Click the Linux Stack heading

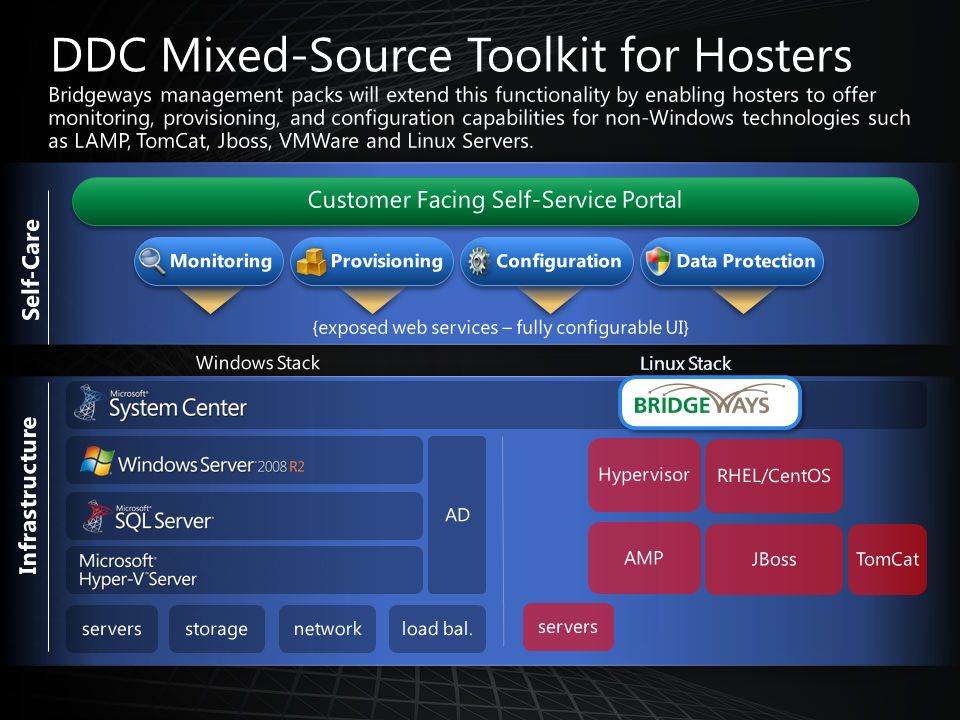click(x=685, y=364)
